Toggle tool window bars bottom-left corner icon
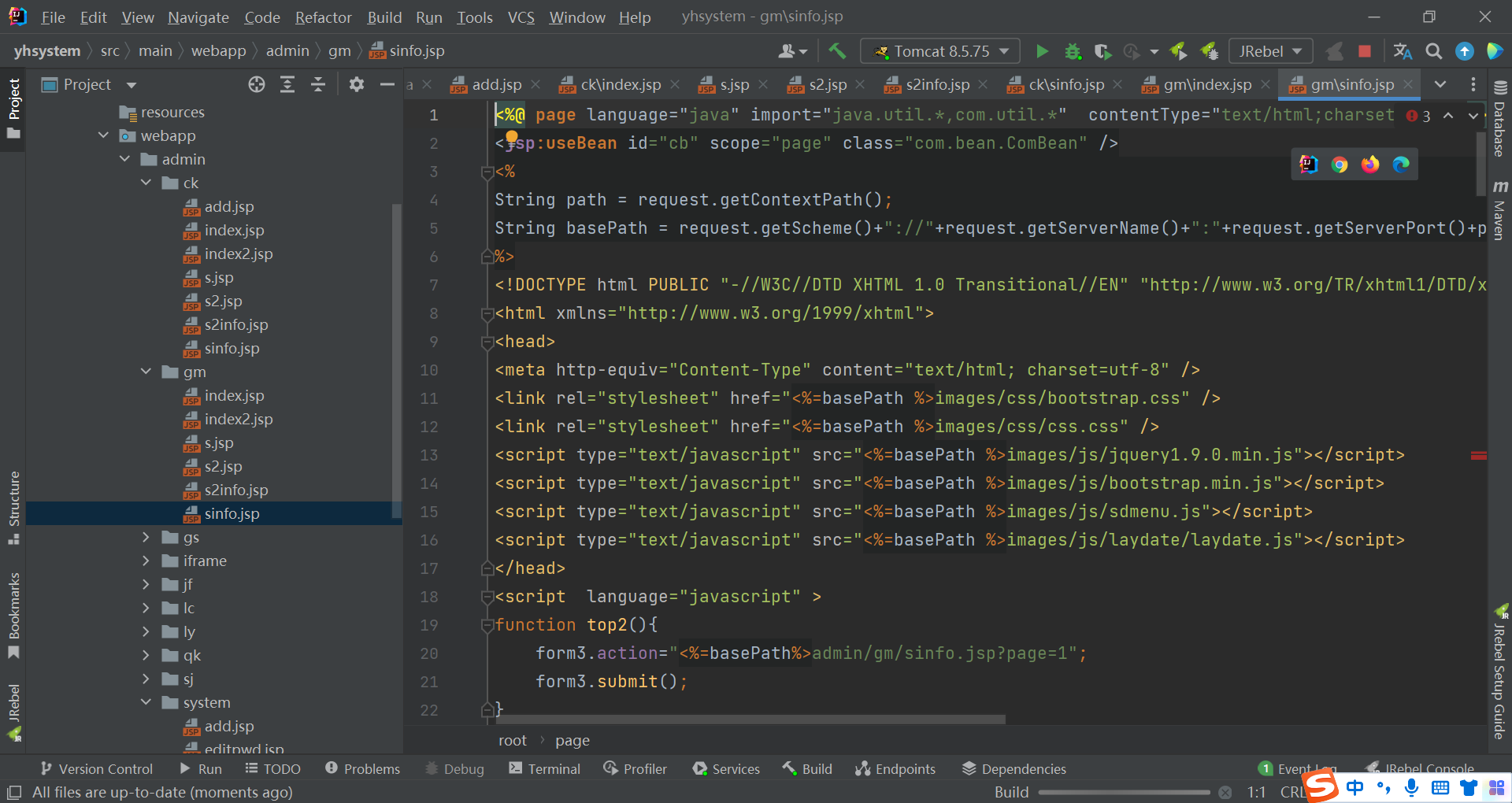 [x=14, y=792]
